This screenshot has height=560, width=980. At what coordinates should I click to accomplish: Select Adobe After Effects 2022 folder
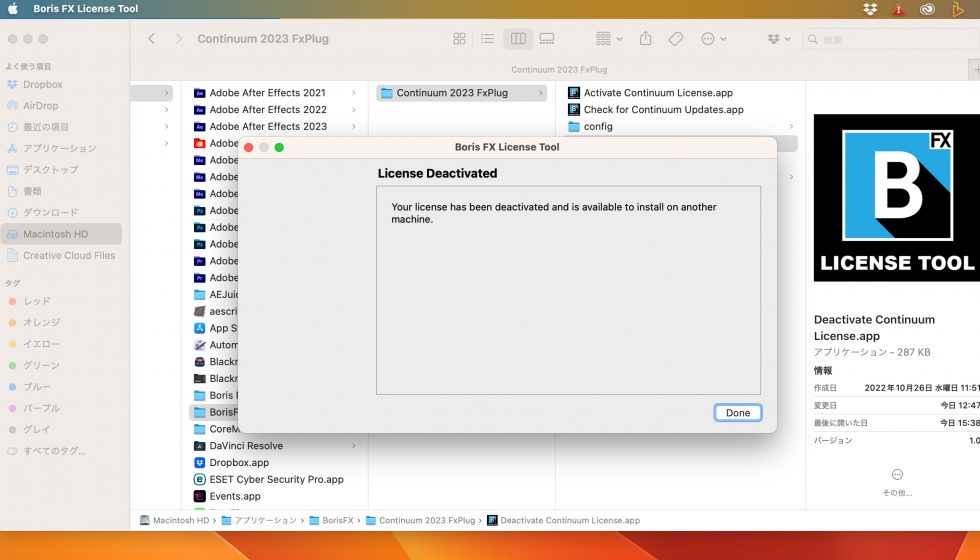tap(275, 109)
